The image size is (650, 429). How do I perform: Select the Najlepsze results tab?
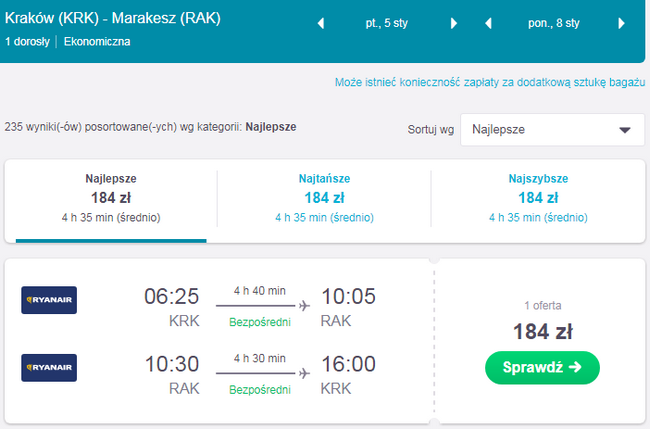110,198
